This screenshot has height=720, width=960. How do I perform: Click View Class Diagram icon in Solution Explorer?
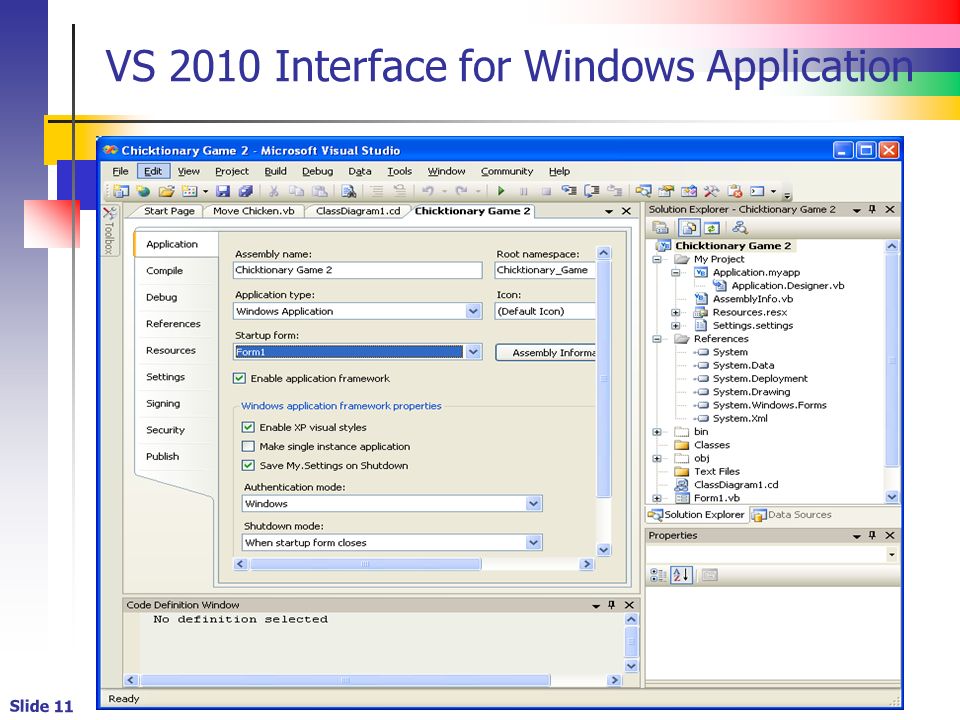click(740, 228)
